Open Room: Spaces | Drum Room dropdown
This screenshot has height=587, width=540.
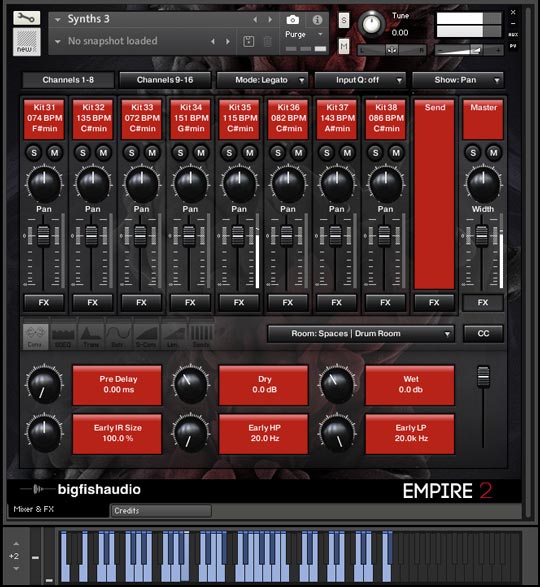[361, 334]
